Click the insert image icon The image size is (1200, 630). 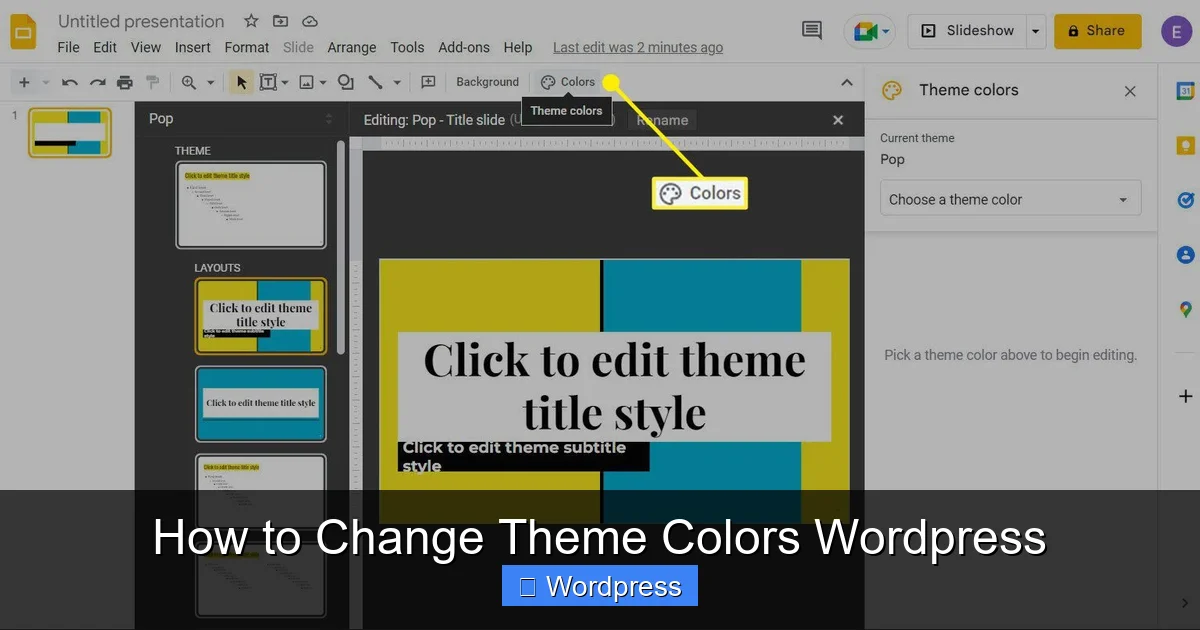[x=306, y=82]
